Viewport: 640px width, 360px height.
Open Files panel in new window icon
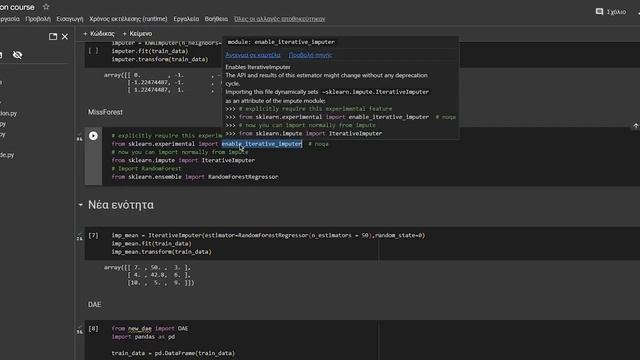pyautogui.click(x=53, y=36)
